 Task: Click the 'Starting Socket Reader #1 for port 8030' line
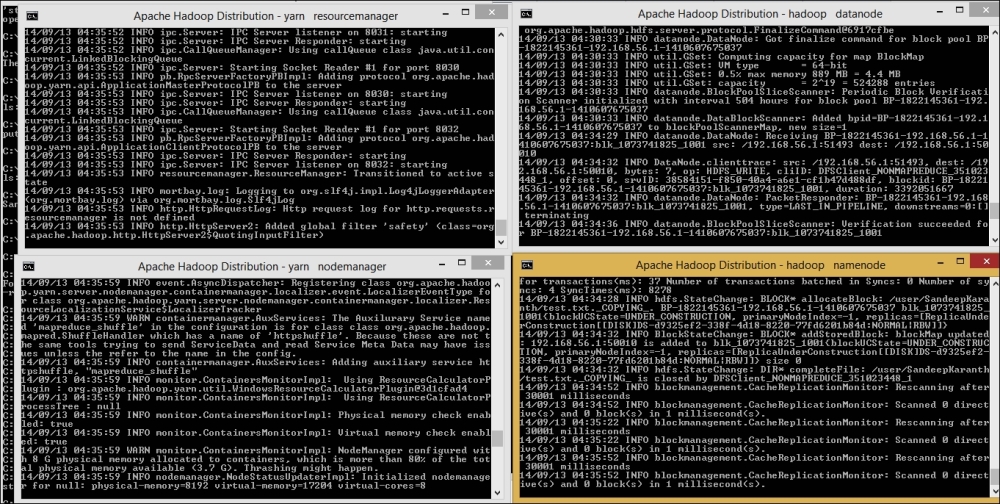pos(242,68)
